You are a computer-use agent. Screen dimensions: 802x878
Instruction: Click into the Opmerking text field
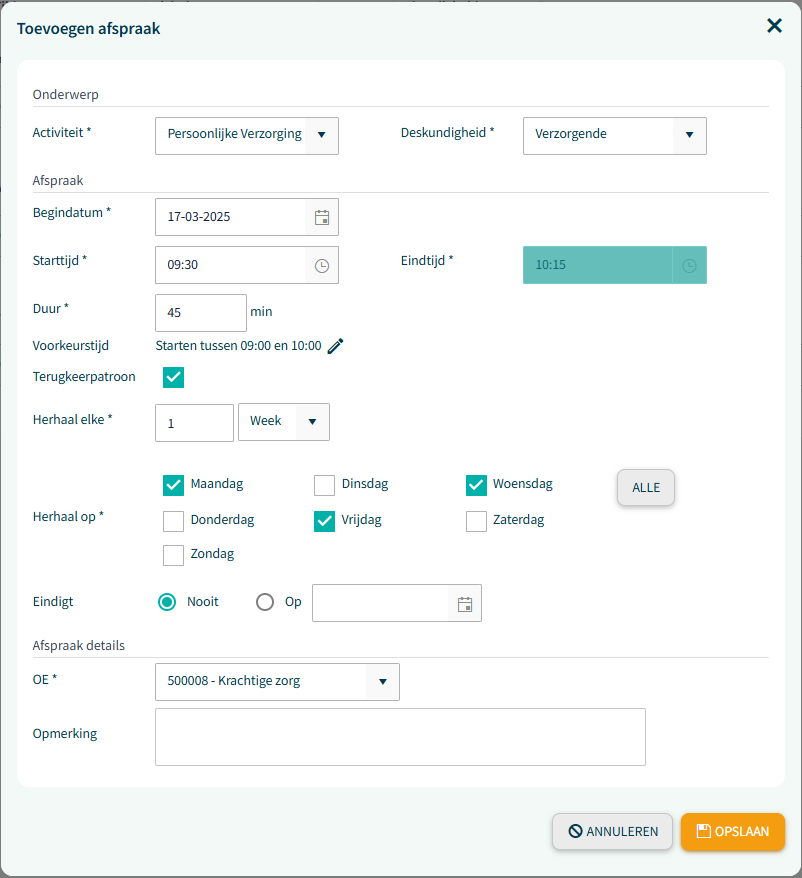pyautogui.click(x=400, y=737)
